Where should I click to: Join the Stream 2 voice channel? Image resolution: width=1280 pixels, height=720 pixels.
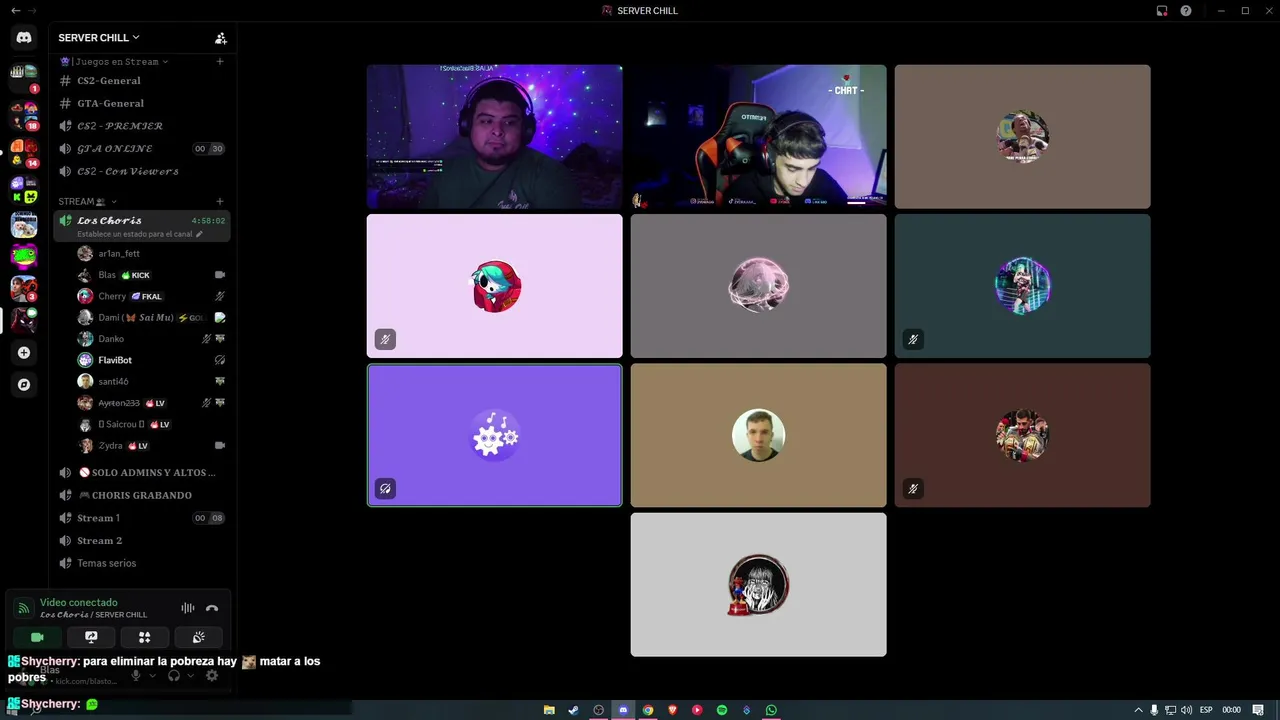point(141,540)
